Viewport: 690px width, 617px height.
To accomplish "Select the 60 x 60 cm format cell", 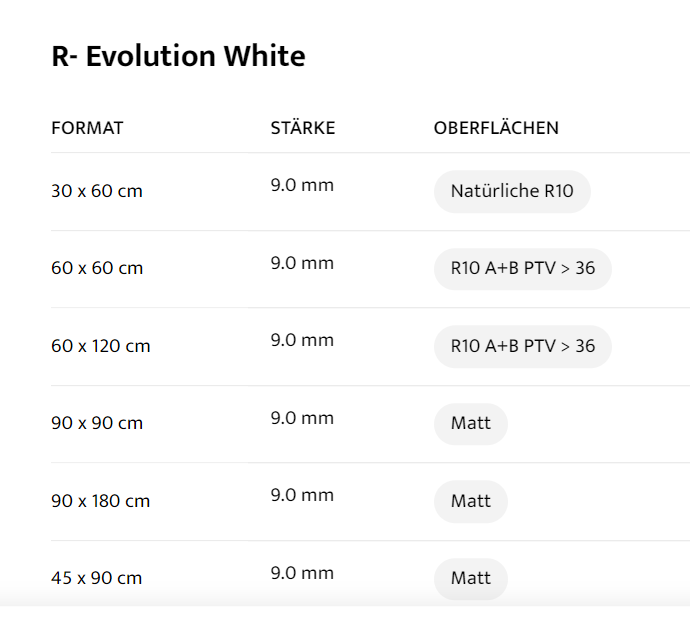I will coord(96,268).
